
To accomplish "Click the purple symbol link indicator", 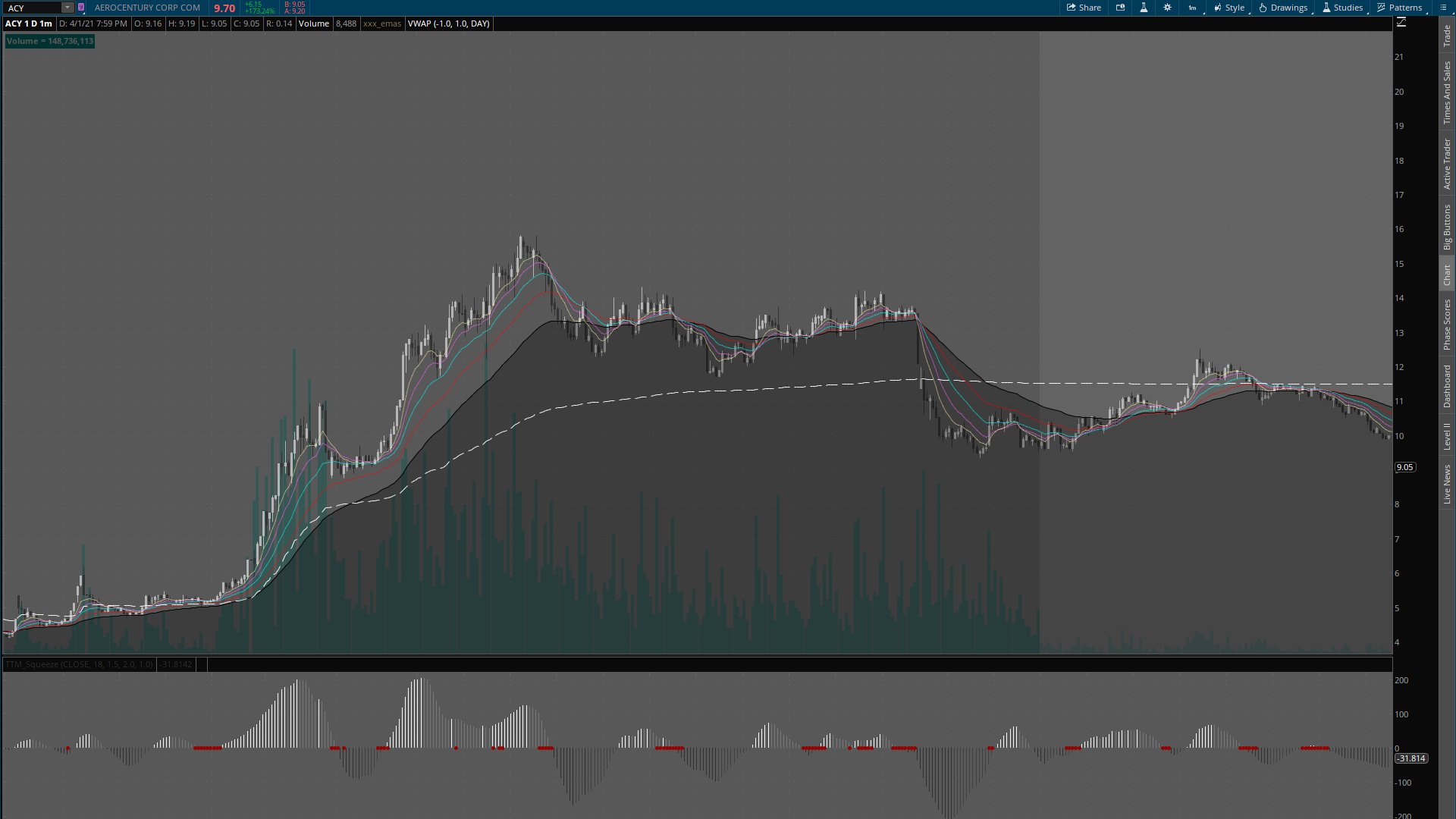I will 81,8.
